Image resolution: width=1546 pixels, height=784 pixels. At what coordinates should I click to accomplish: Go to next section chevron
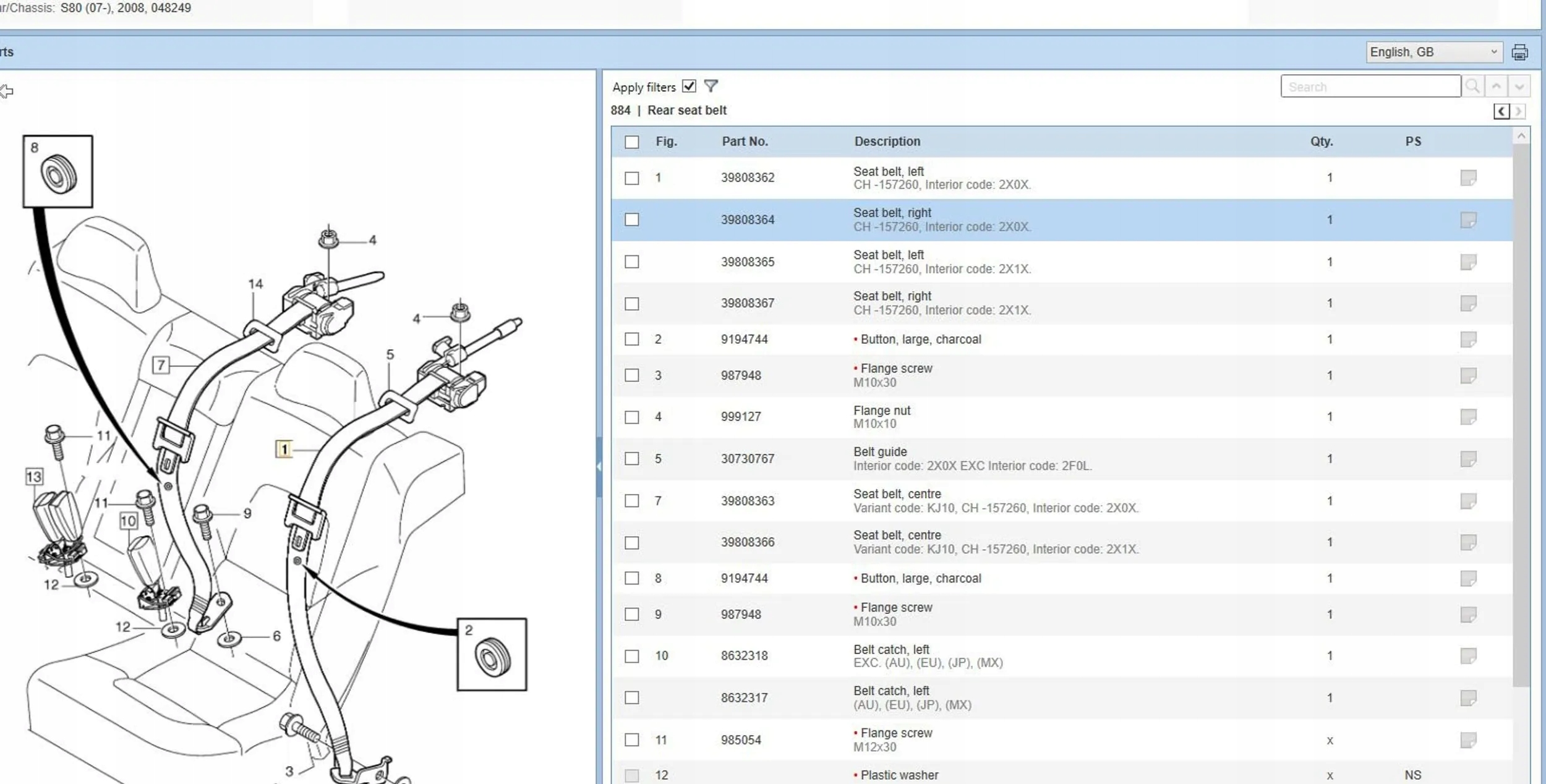pos(1518,111)
